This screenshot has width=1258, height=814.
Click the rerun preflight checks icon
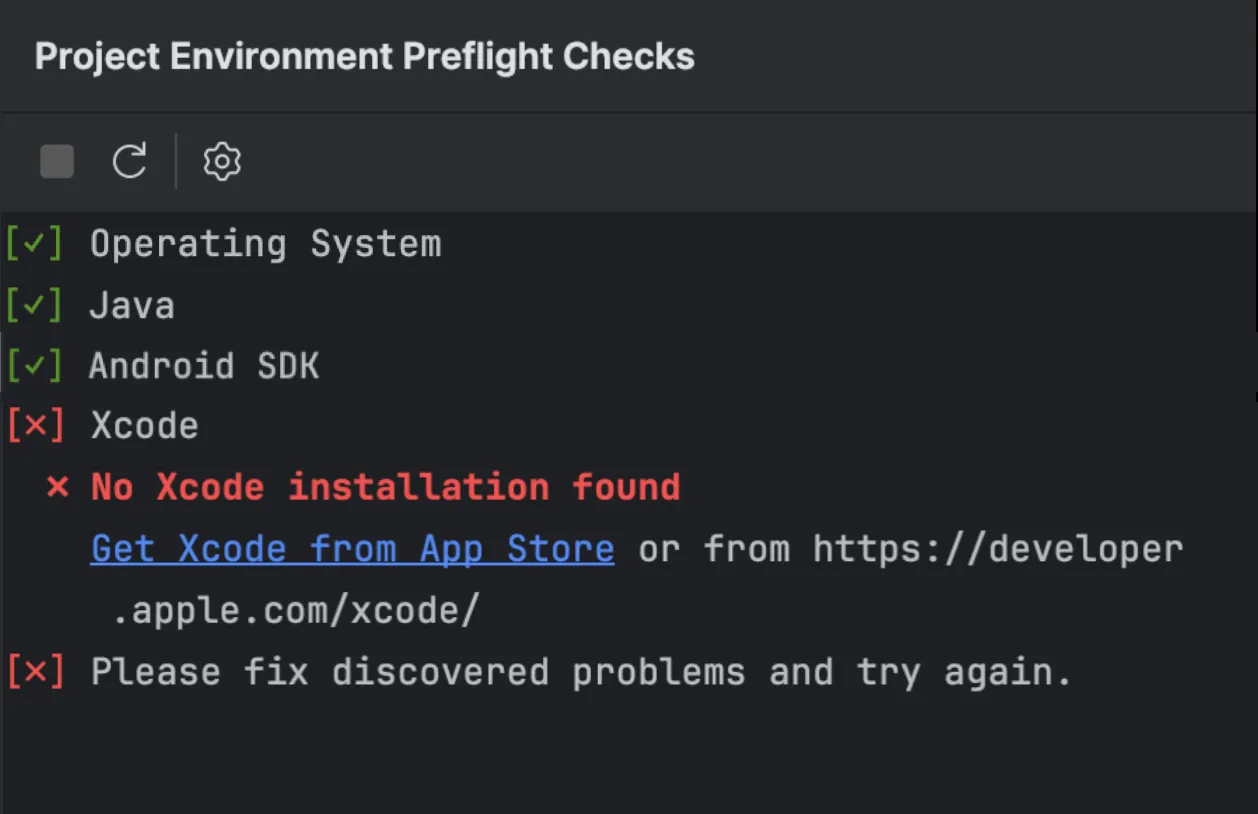click(130, 161)
